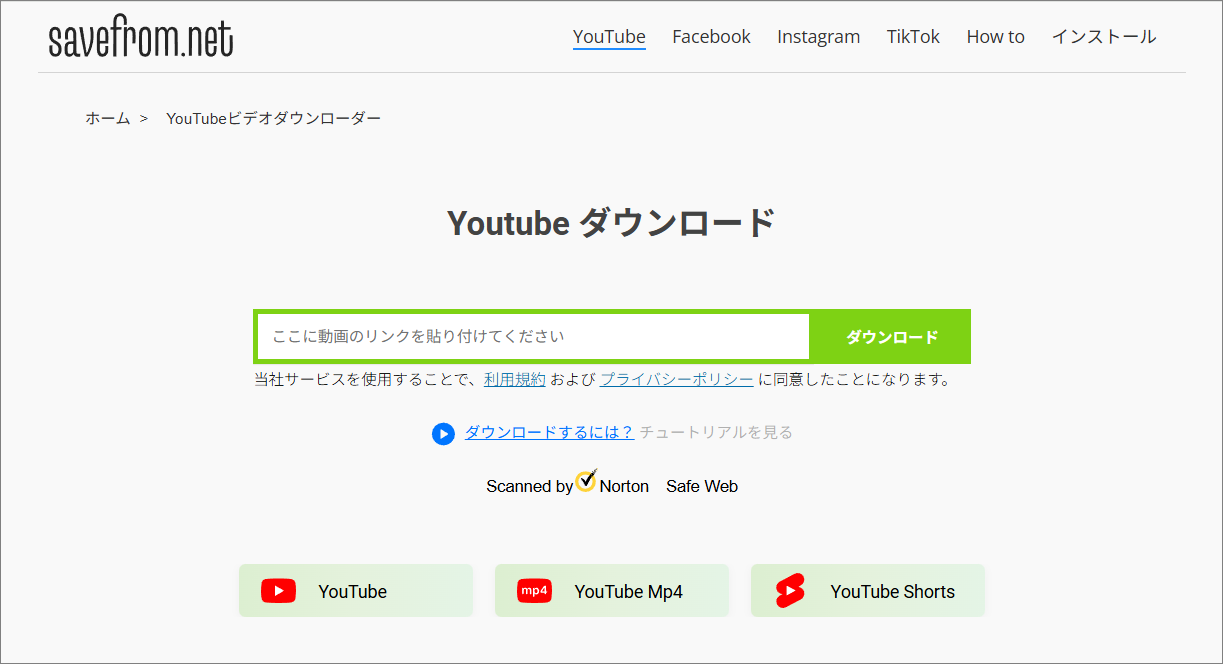Select the YouTube Mp4 shortcut card

pos(611,590)
